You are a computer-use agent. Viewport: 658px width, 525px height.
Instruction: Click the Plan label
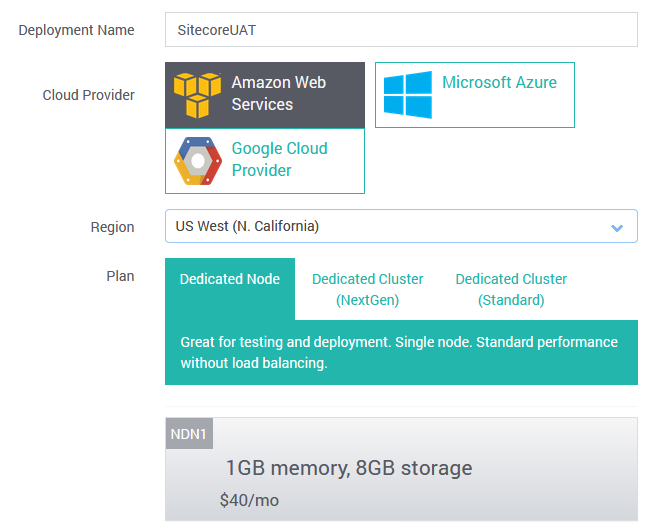(x=120, y=276)
